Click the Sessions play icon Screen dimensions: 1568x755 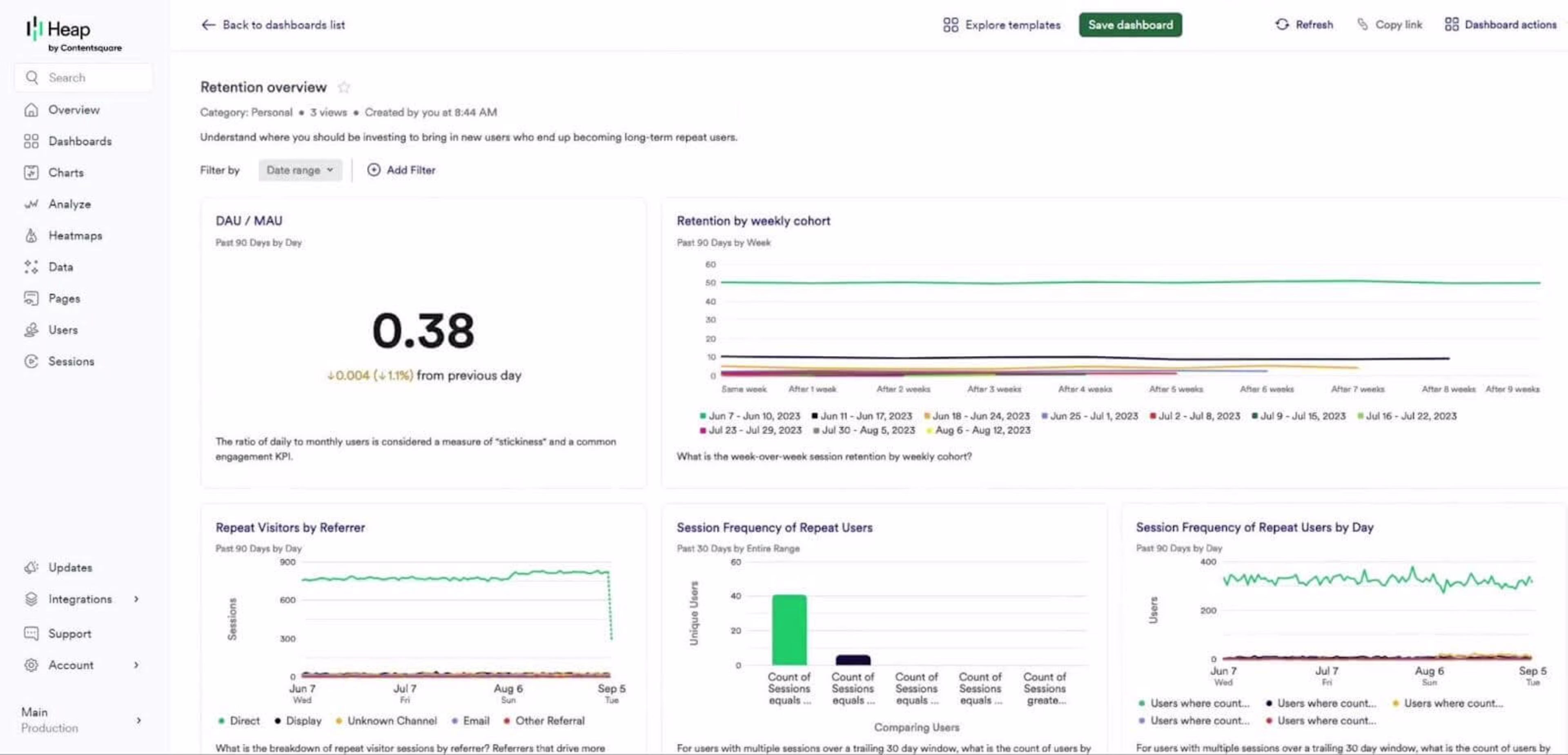31,361
